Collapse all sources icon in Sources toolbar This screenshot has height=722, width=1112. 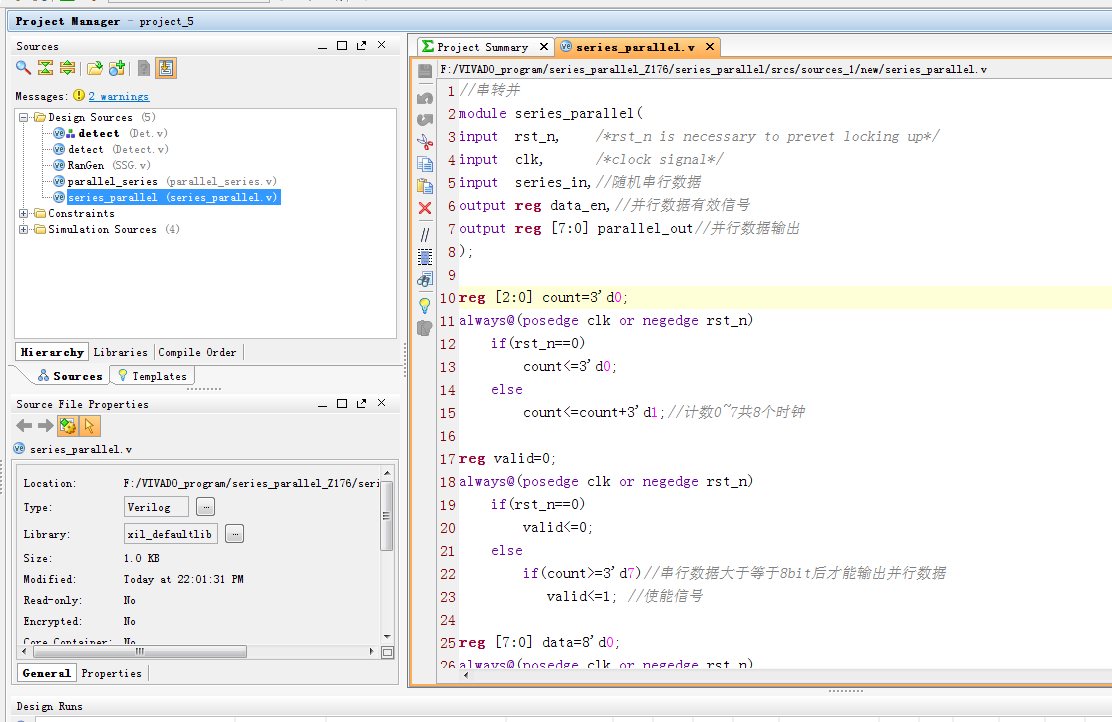(45, 68)
